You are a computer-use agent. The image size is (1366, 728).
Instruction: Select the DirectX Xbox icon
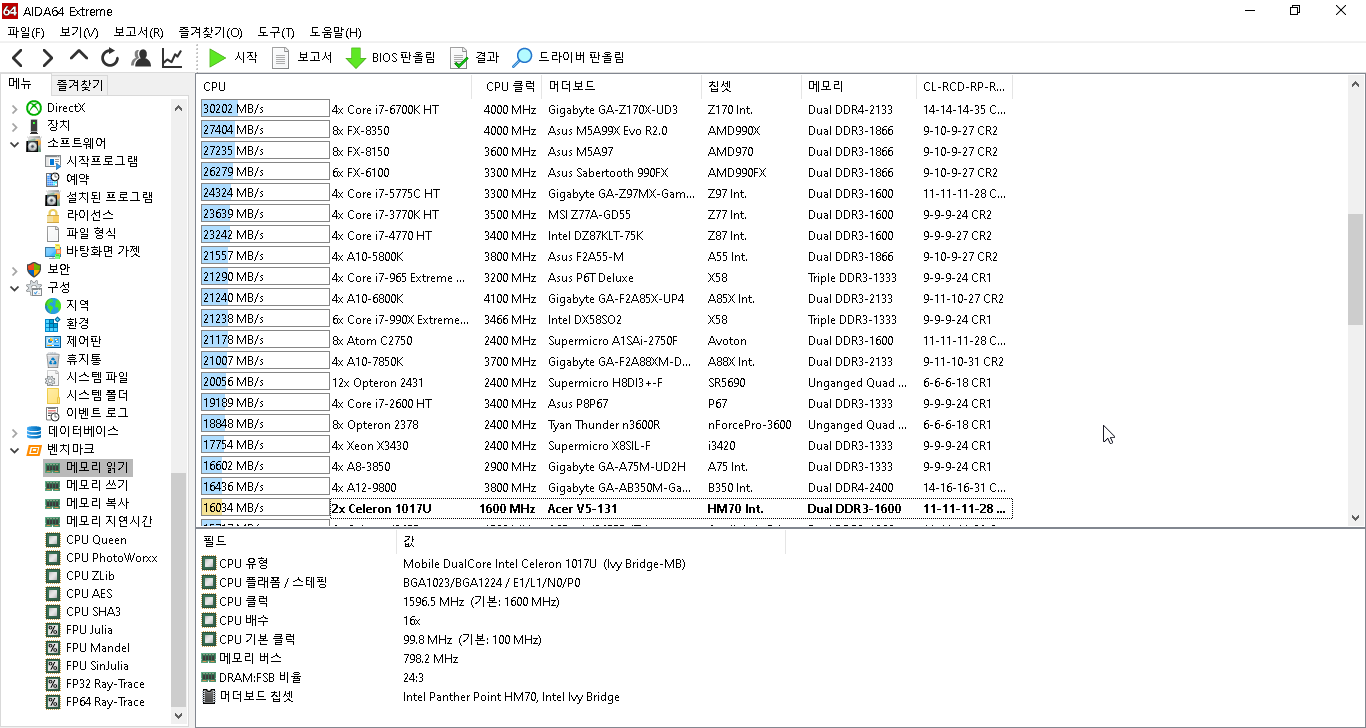(34, 108)
